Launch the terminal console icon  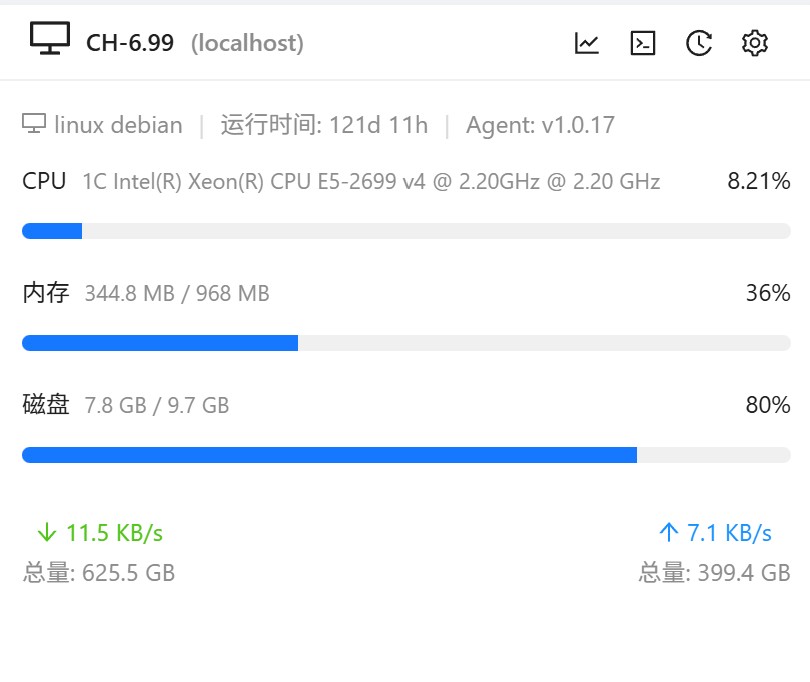point(643,43)
